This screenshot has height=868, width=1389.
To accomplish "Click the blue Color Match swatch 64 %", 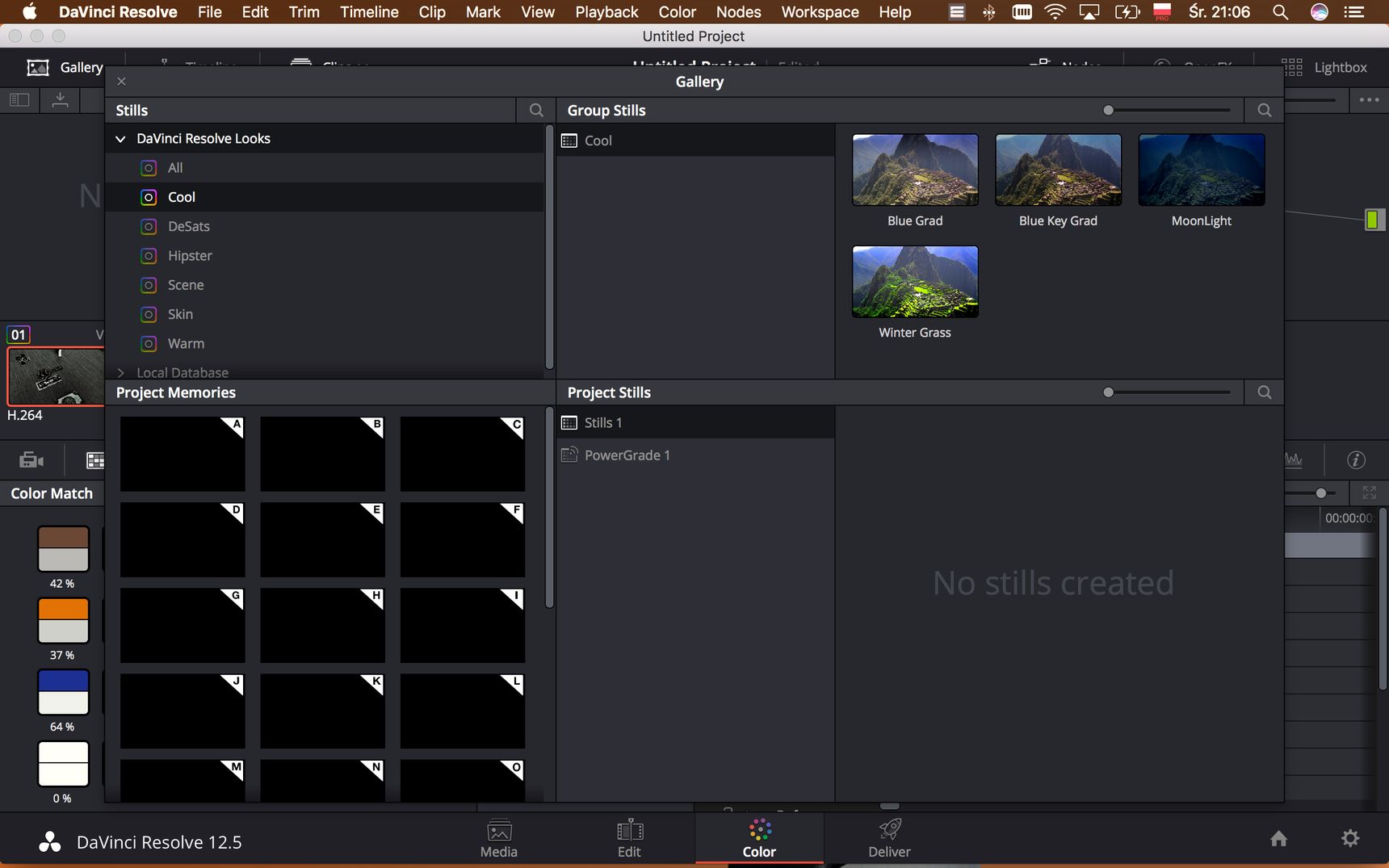I will pyautogui.click(x=63, y=693).
